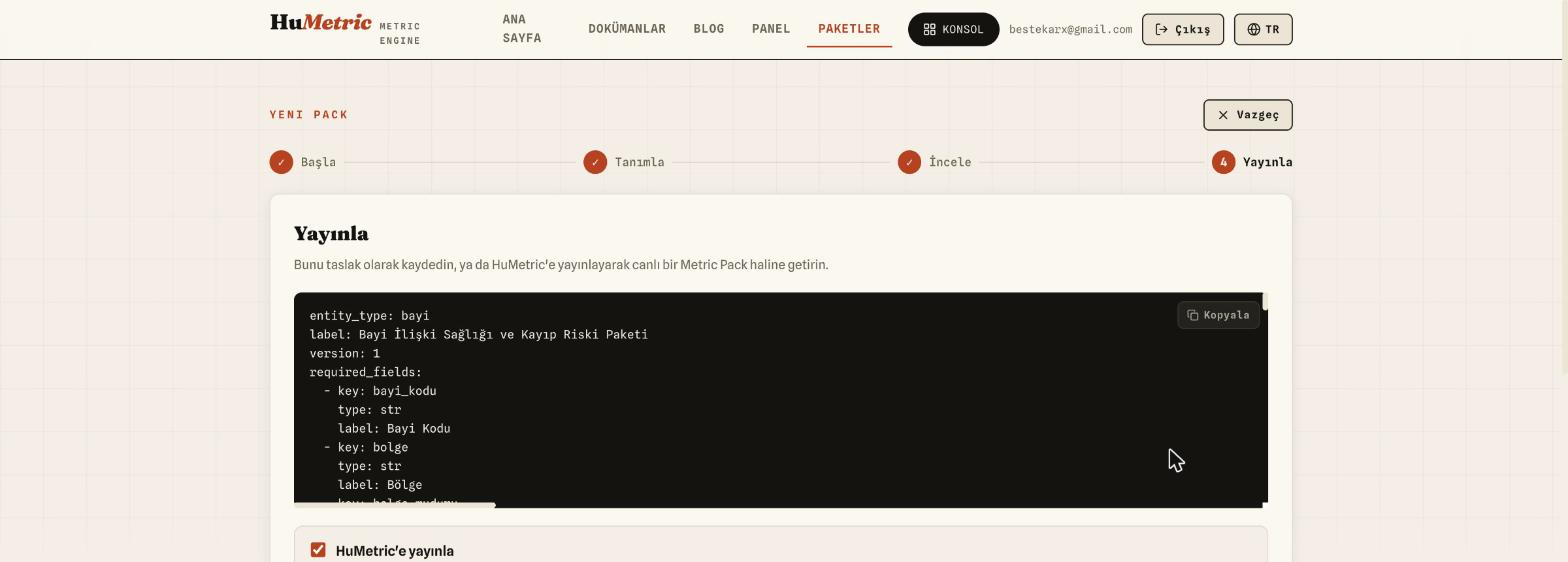Open the TR language selector
This screenshot has height=562, width=1568.
pos(1263,29)
